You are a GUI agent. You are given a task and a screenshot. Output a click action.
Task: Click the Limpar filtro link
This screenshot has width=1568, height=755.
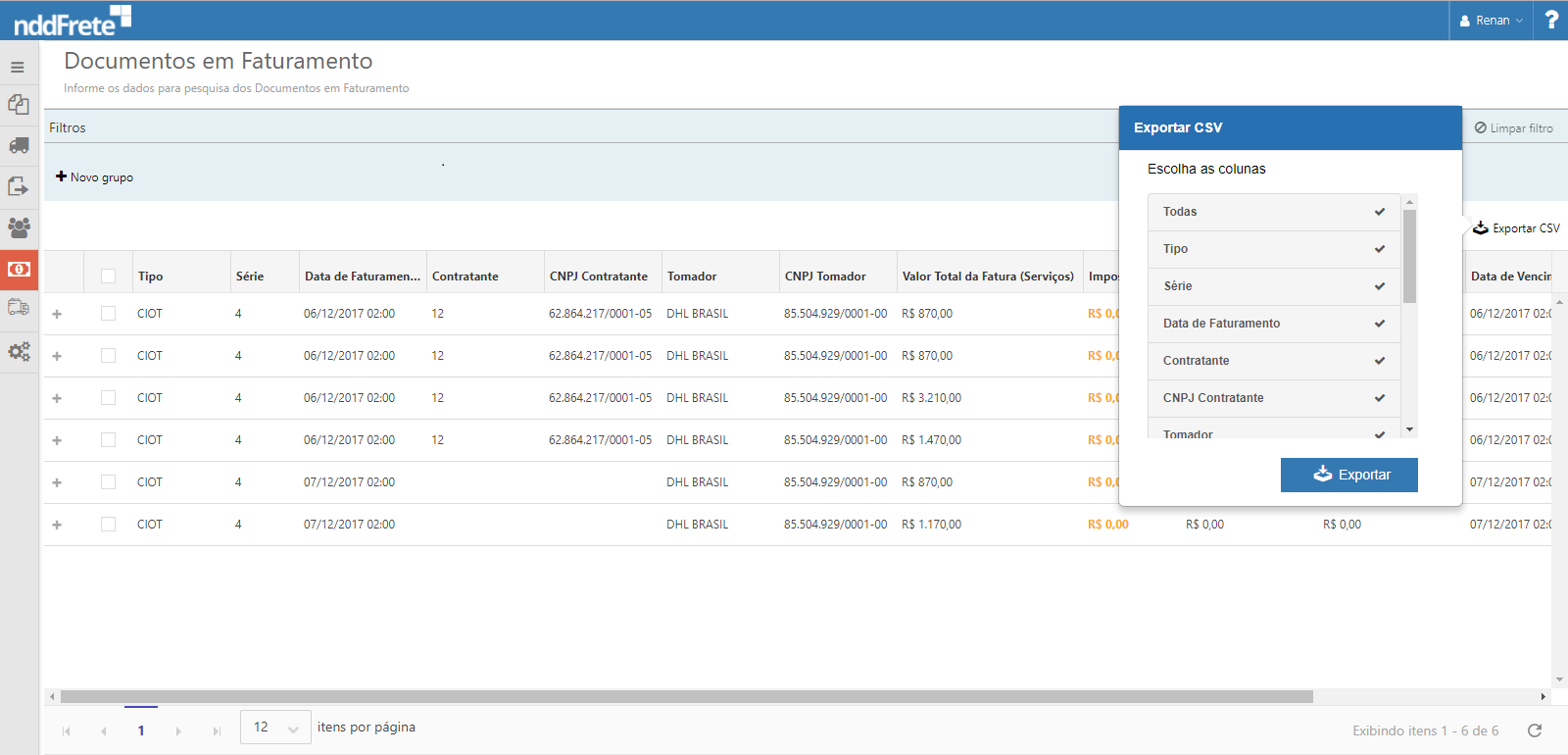(1514, 128)
